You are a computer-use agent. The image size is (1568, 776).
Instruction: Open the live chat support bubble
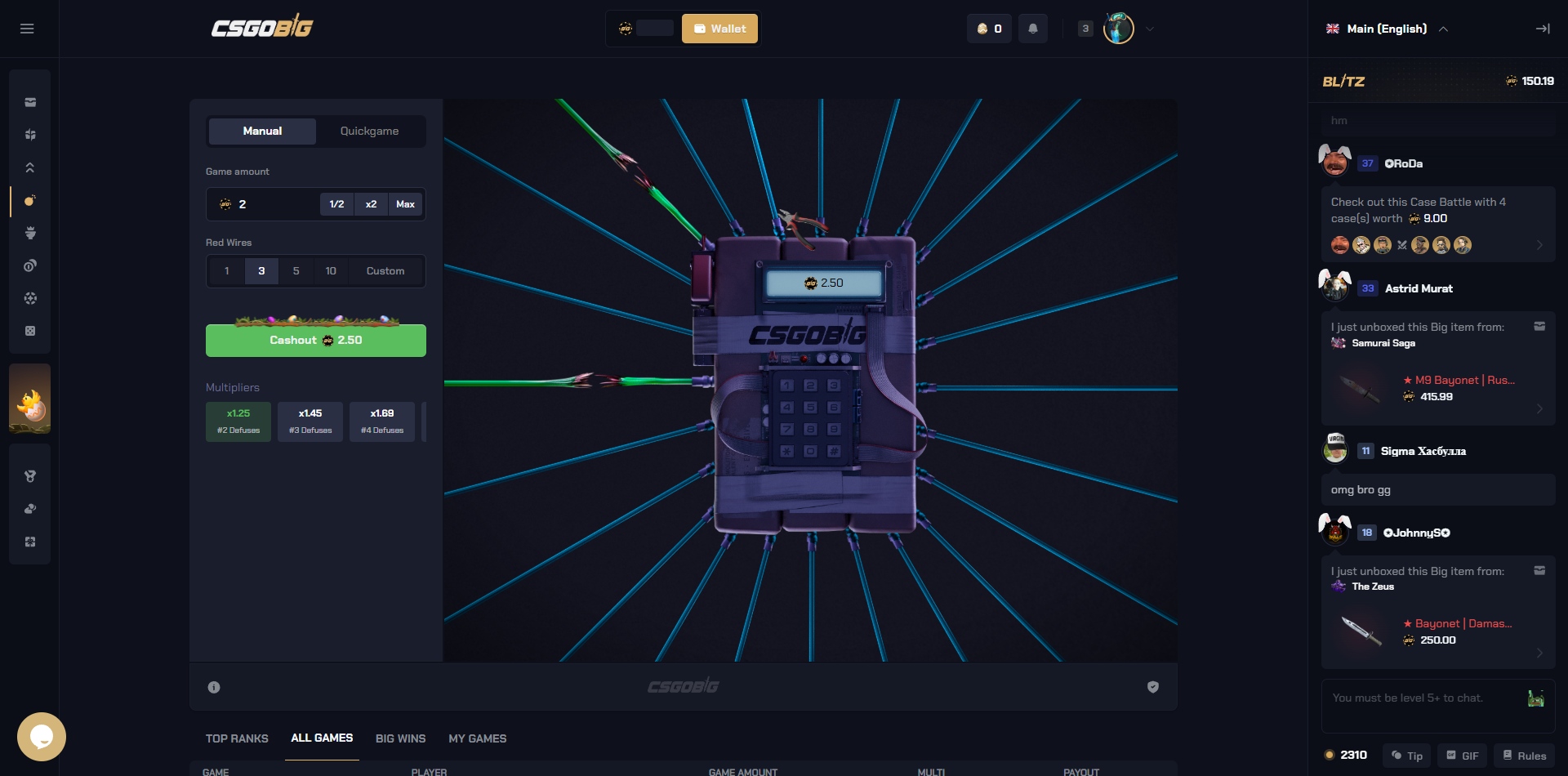(42, 737)
